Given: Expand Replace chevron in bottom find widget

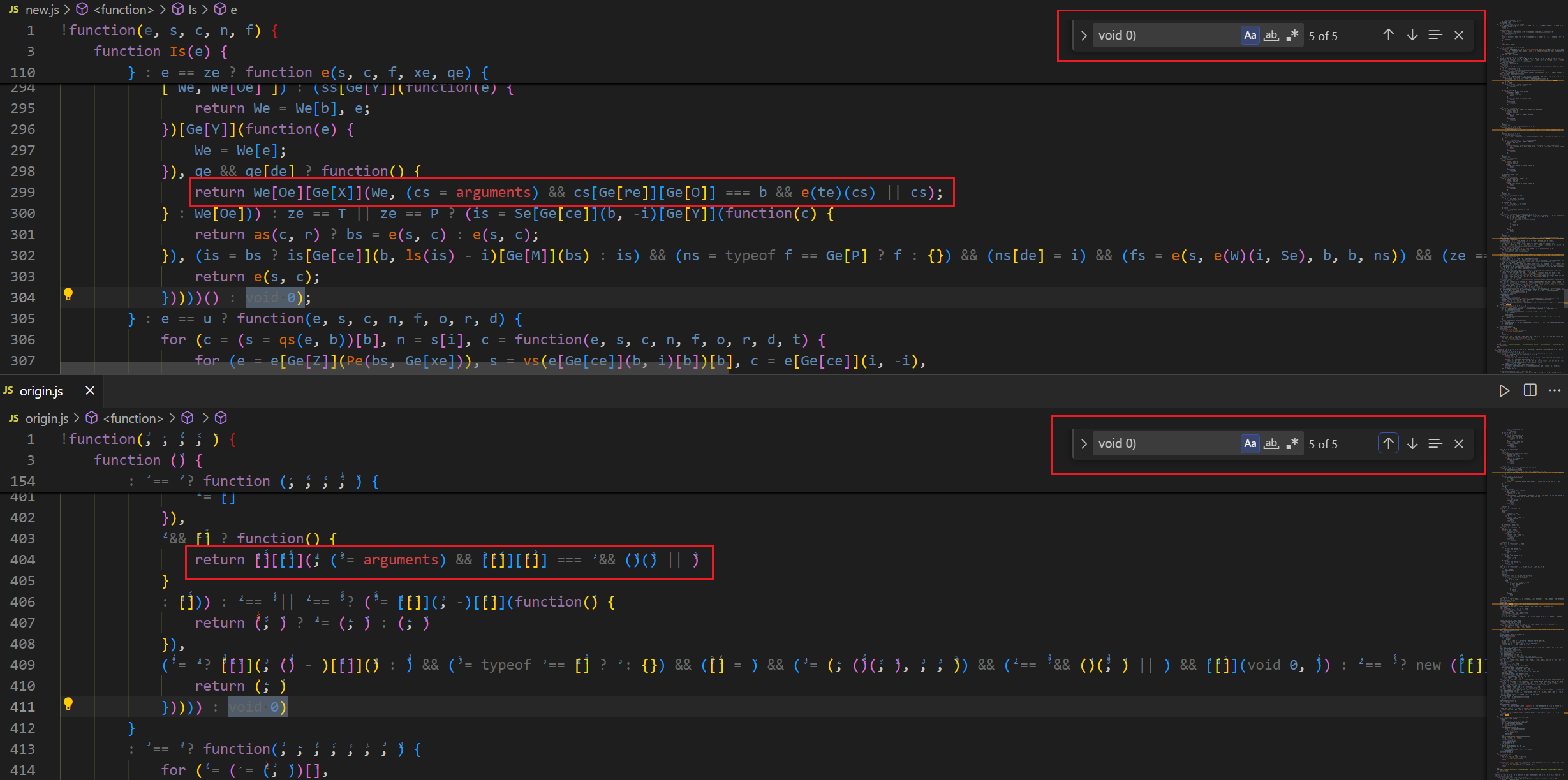Looking at the screenshot, I should [1083, 443].
